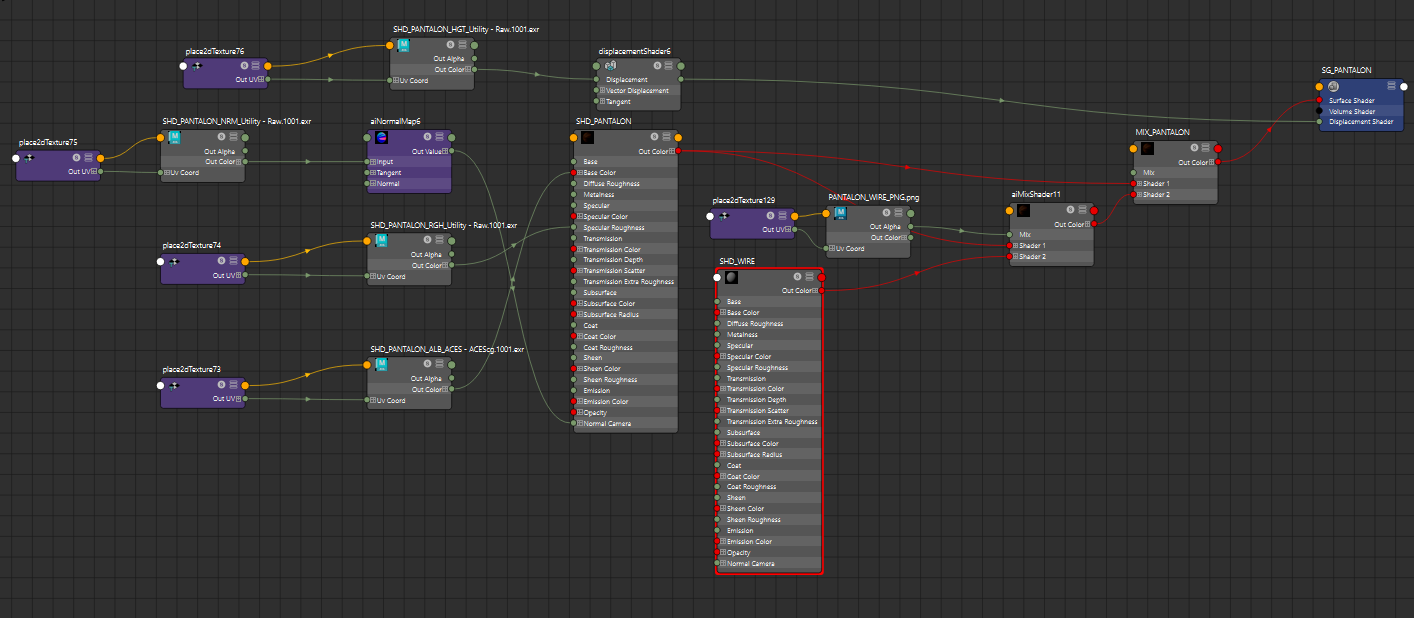Toggle solo on place2dTexture75 node
The width and height of the screenshot is (1414, 618).
[76, 158]
